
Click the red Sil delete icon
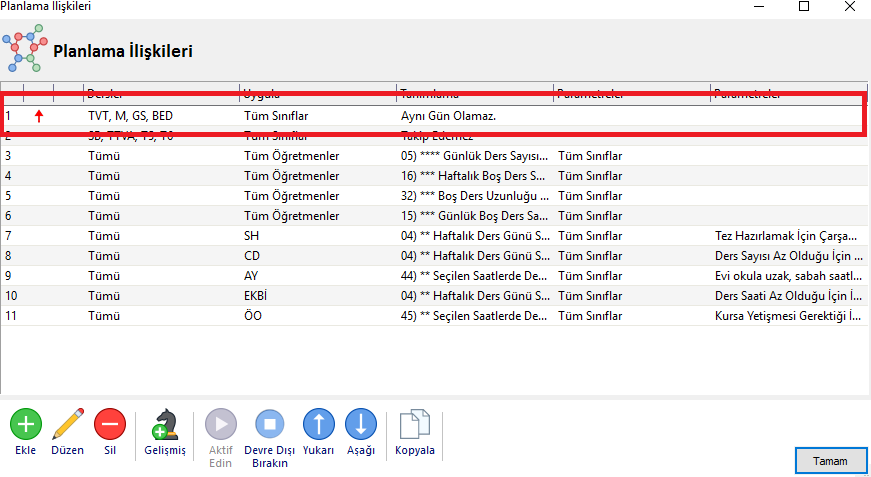110,424
